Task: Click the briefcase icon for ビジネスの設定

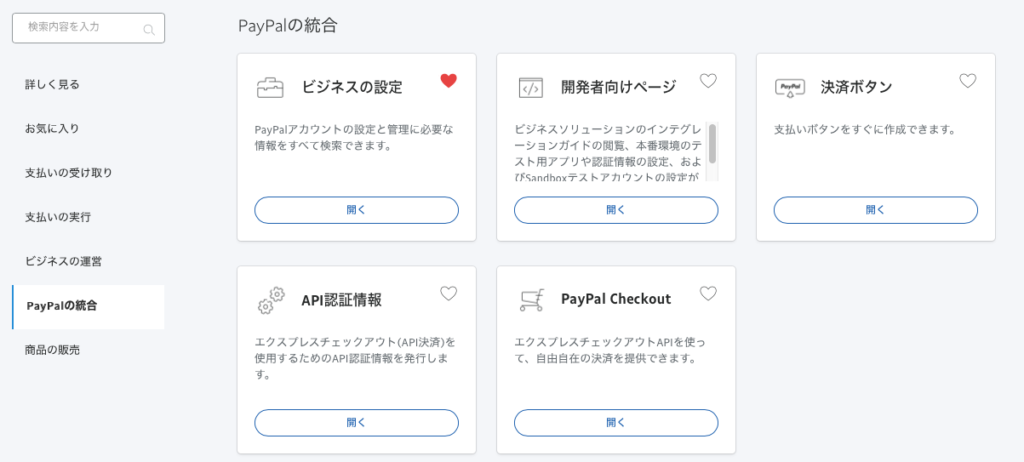Action: (270, 88)
